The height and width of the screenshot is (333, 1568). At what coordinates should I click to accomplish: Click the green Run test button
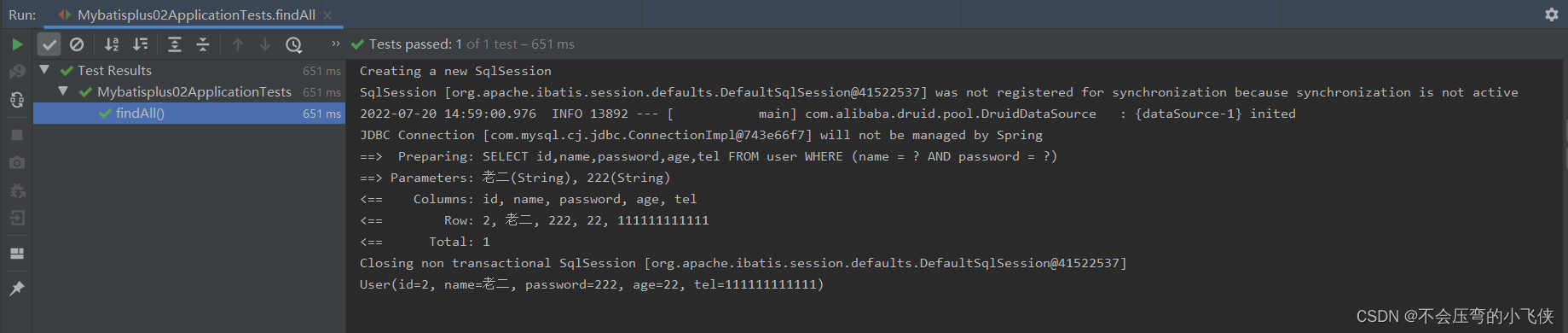tap(17, 44)
